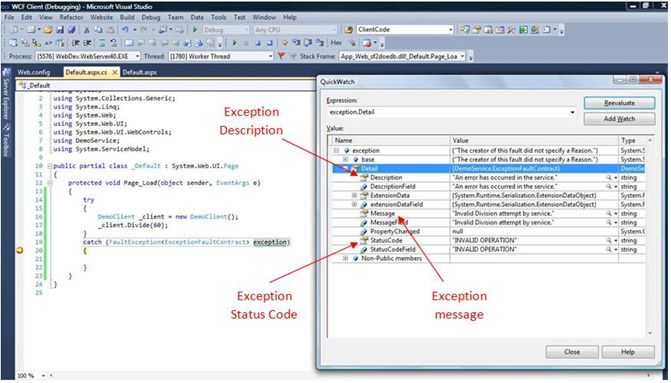The width and height of the screenshot is (671, 383).
Task: Open magnifier visualizer for Description value
Action: point(608,177)
